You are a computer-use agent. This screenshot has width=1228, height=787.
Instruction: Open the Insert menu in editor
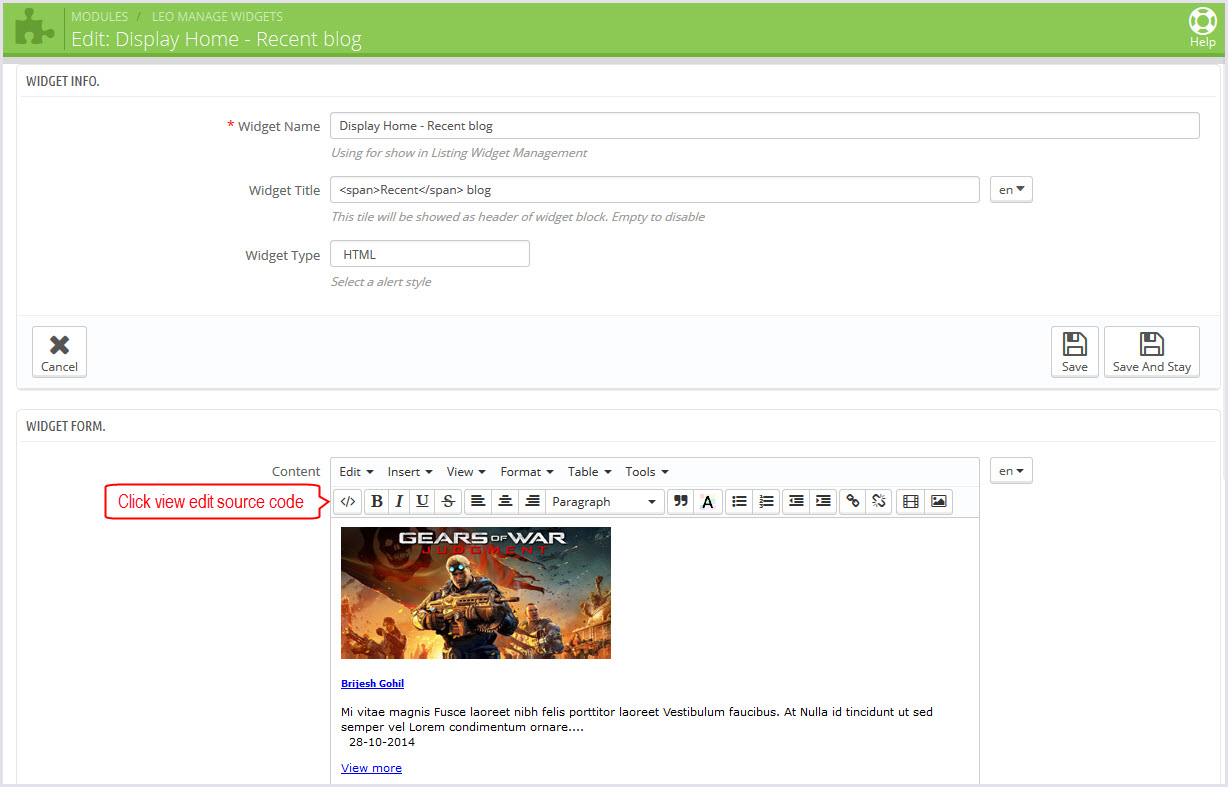click(410, 472)
